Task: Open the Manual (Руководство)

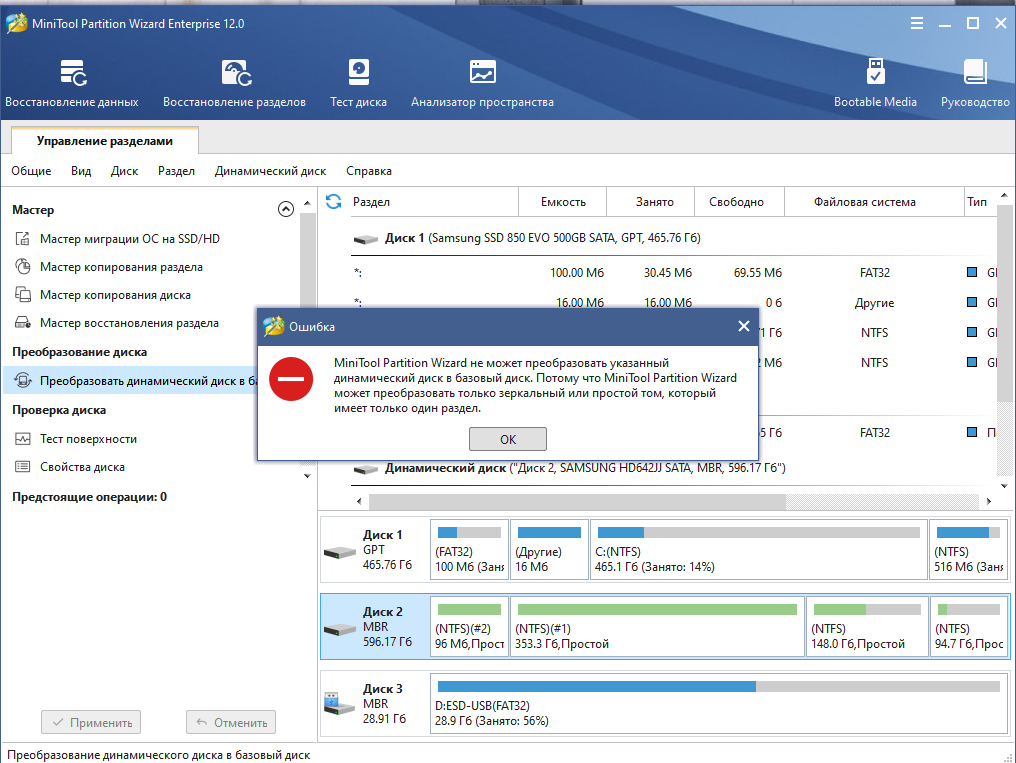Action: (975, 84)
